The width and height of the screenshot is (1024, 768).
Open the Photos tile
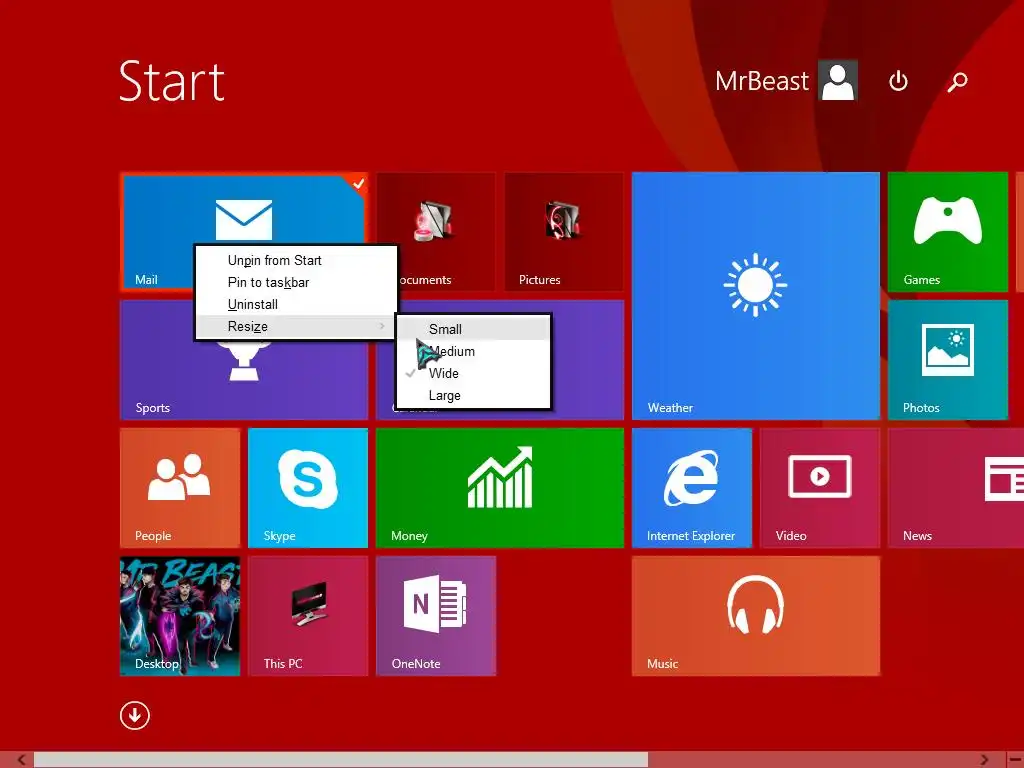coord(948,359)
